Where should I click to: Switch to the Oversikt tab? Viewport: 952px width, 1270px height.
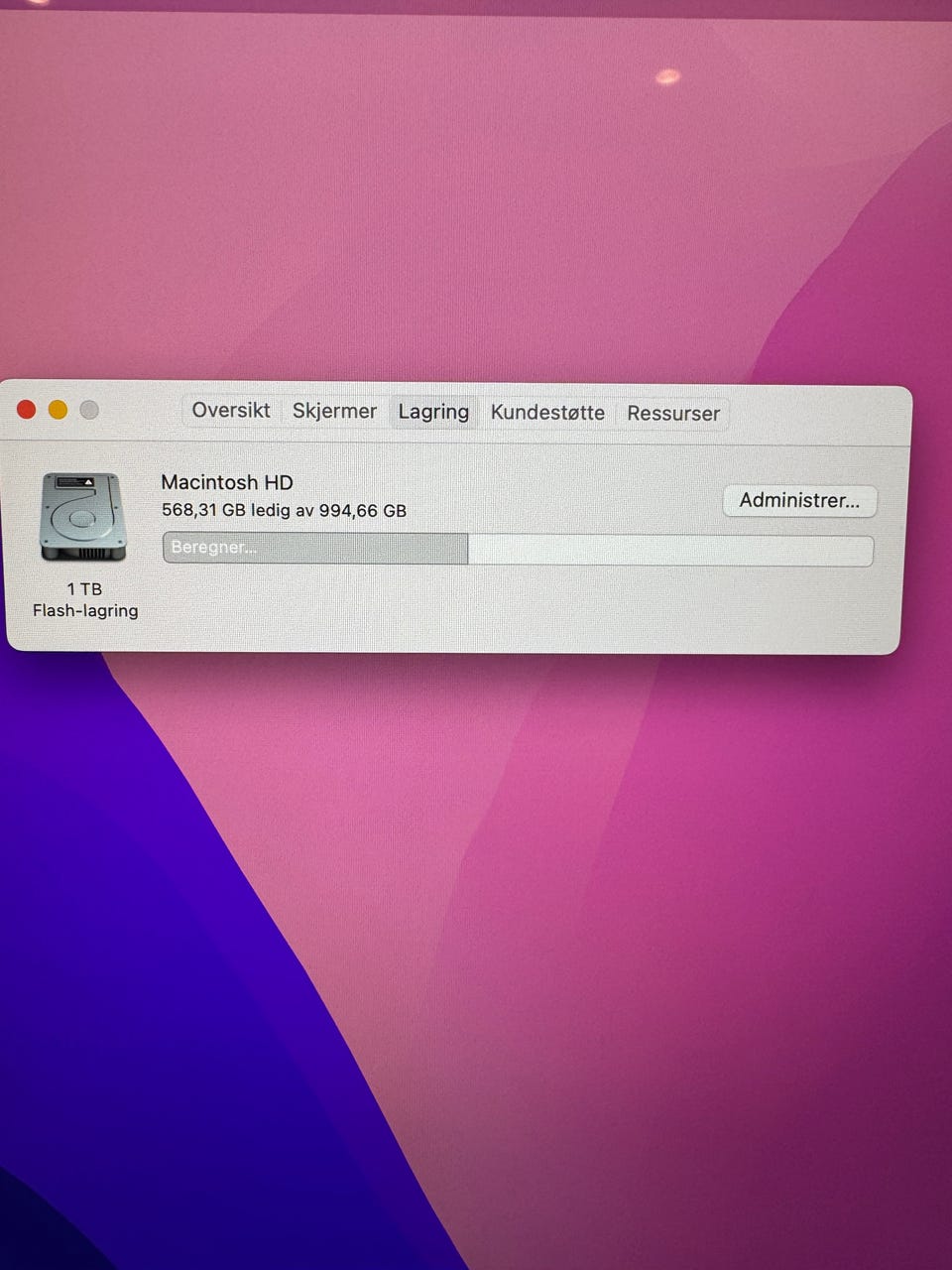tap(231, 411)
